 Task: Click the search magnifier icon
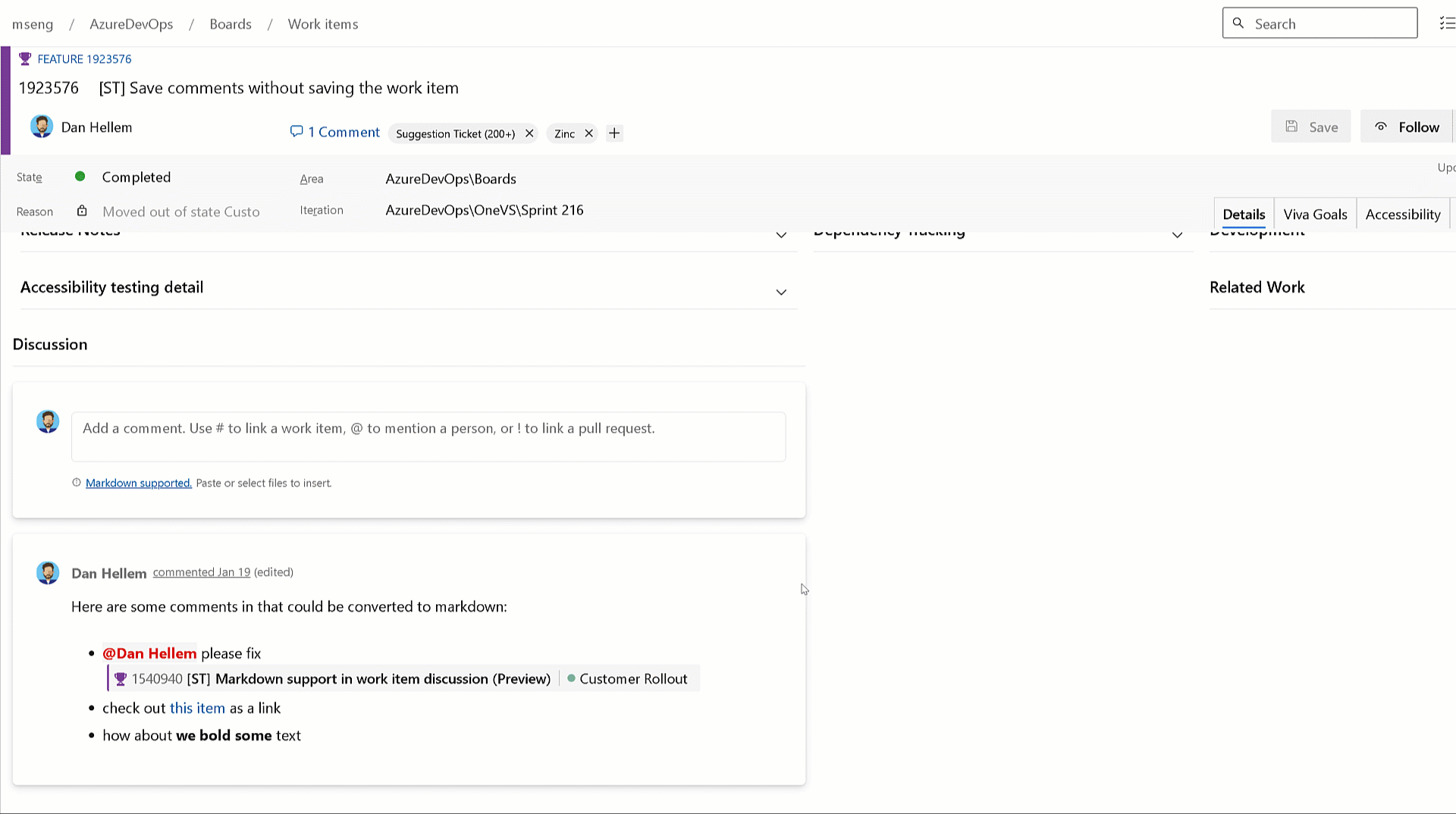1238,23
